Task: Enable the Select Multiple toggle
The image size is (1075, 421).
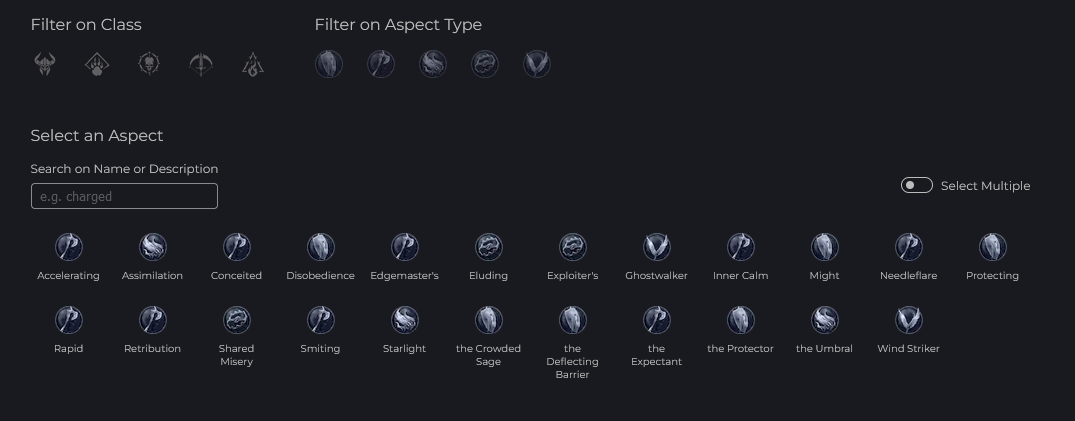Action: (917, 185)
